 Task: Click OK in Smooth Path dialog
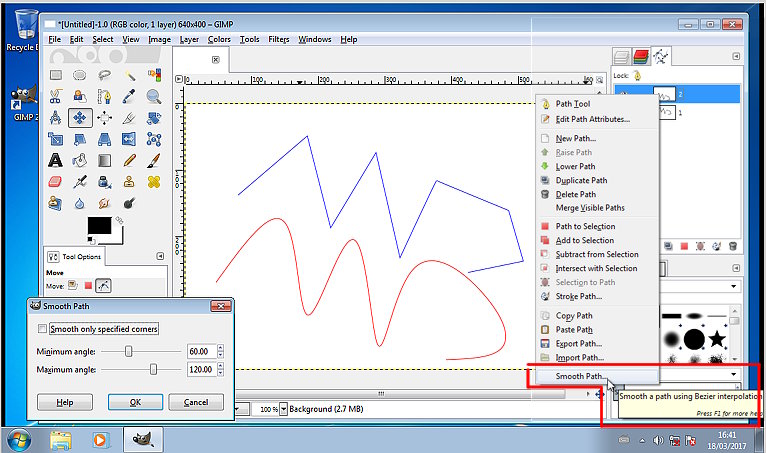point(135,402)
